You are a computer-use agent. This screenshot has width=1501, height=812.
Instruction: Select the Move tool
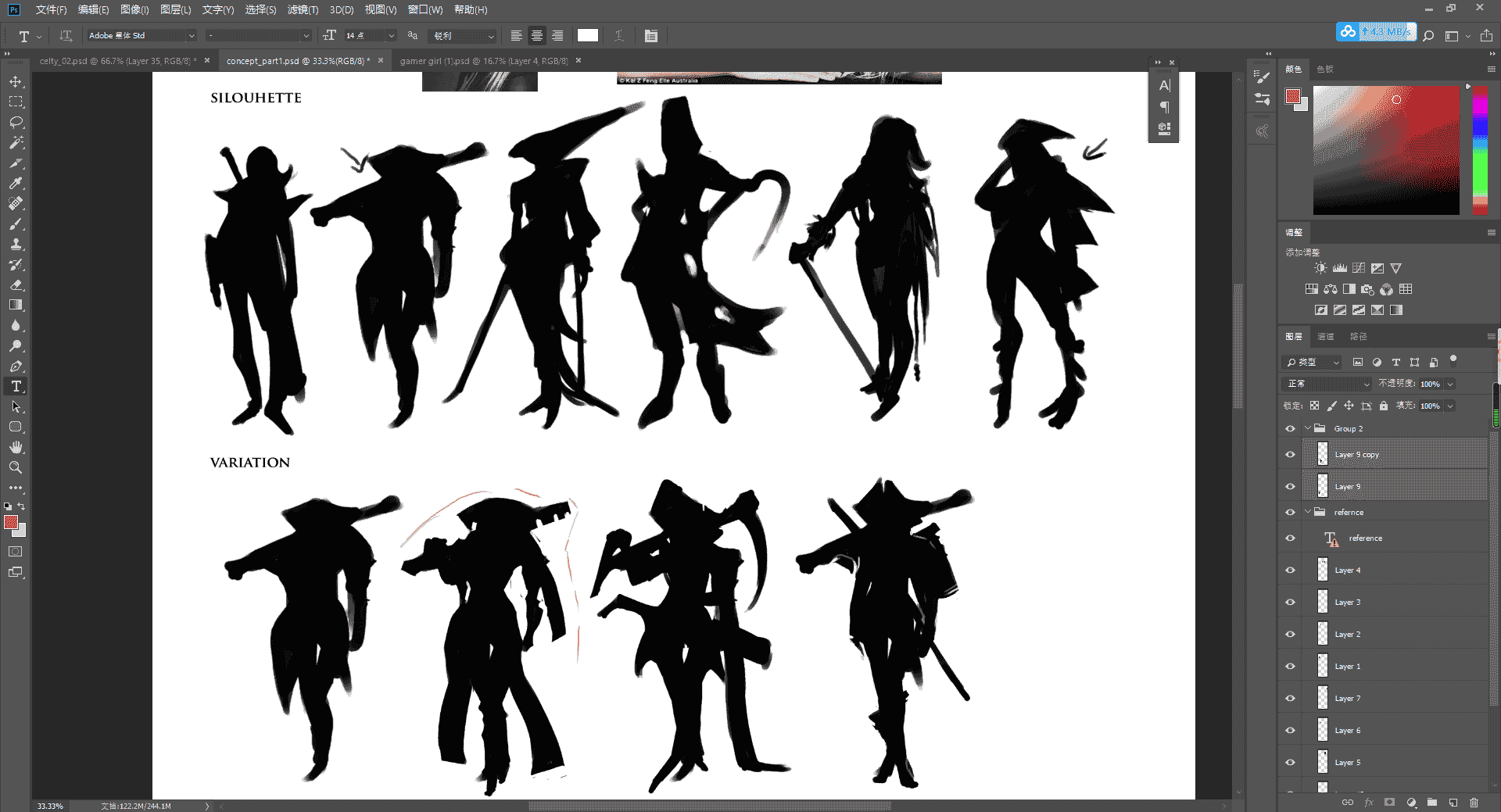tap(16, 81)
